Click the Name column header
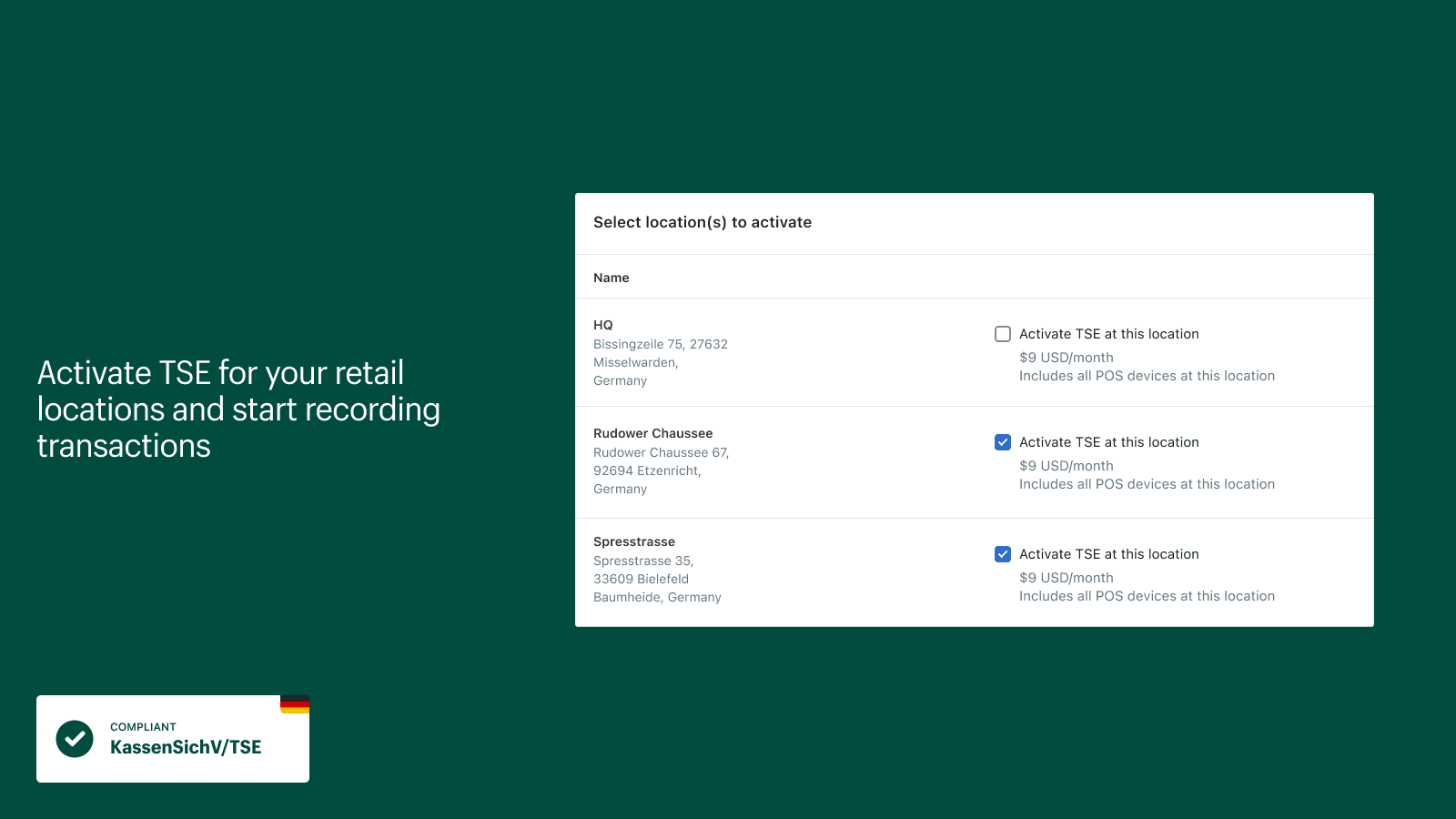 pos(612,278)
